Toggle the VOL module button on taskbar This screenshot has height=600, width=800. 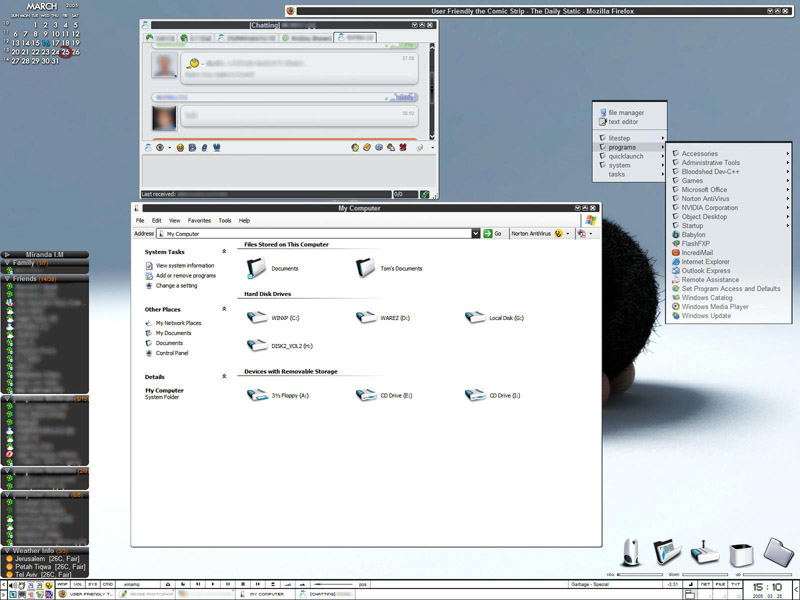coord(78,584)
